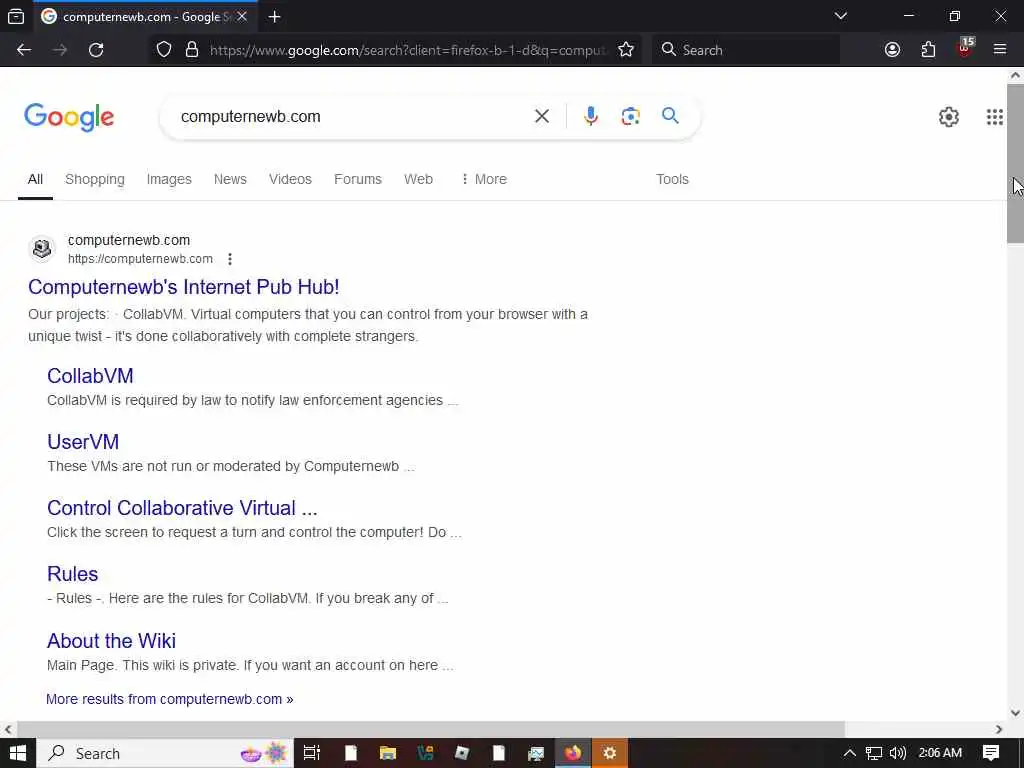This screenshot has height=768, width=1024.
Task: Expand the More search filters
Action: click(x=484, y=179)
